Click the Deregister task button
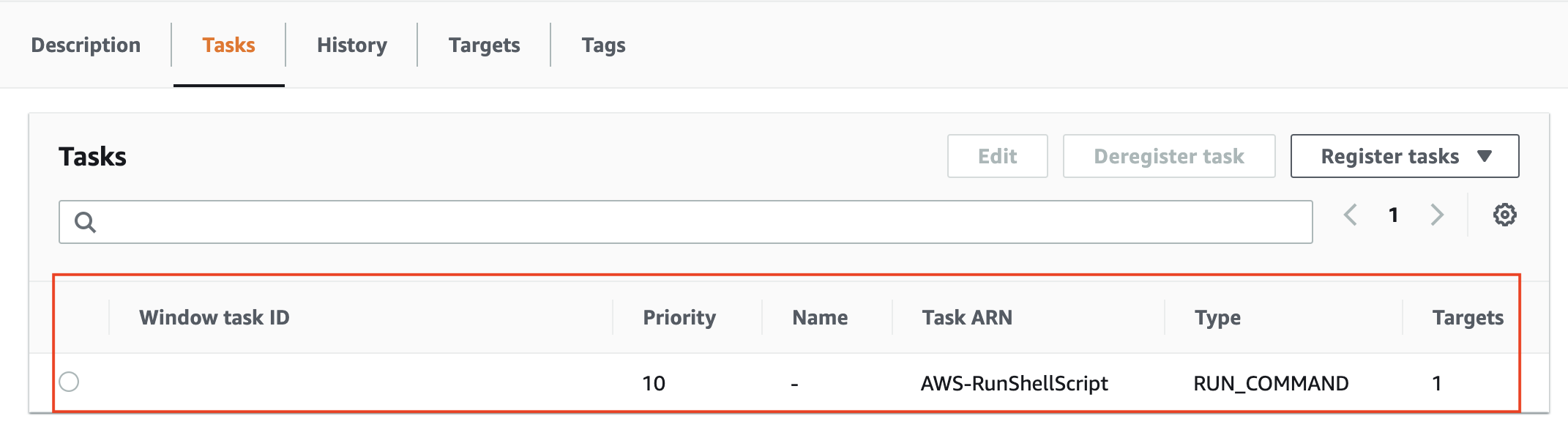This screenshot has width=1568, height=441. [x=1169, y=156]
